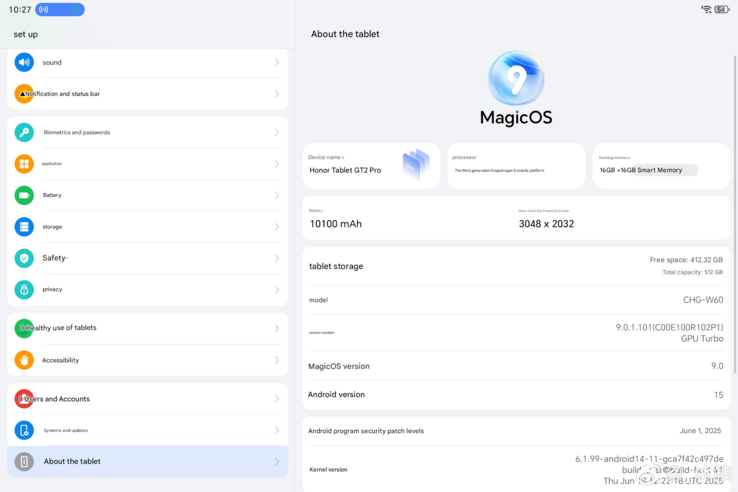Screen dimensions: 738x492
Task: Open Users and Accounts settings
Action: (x=147, y=399)
